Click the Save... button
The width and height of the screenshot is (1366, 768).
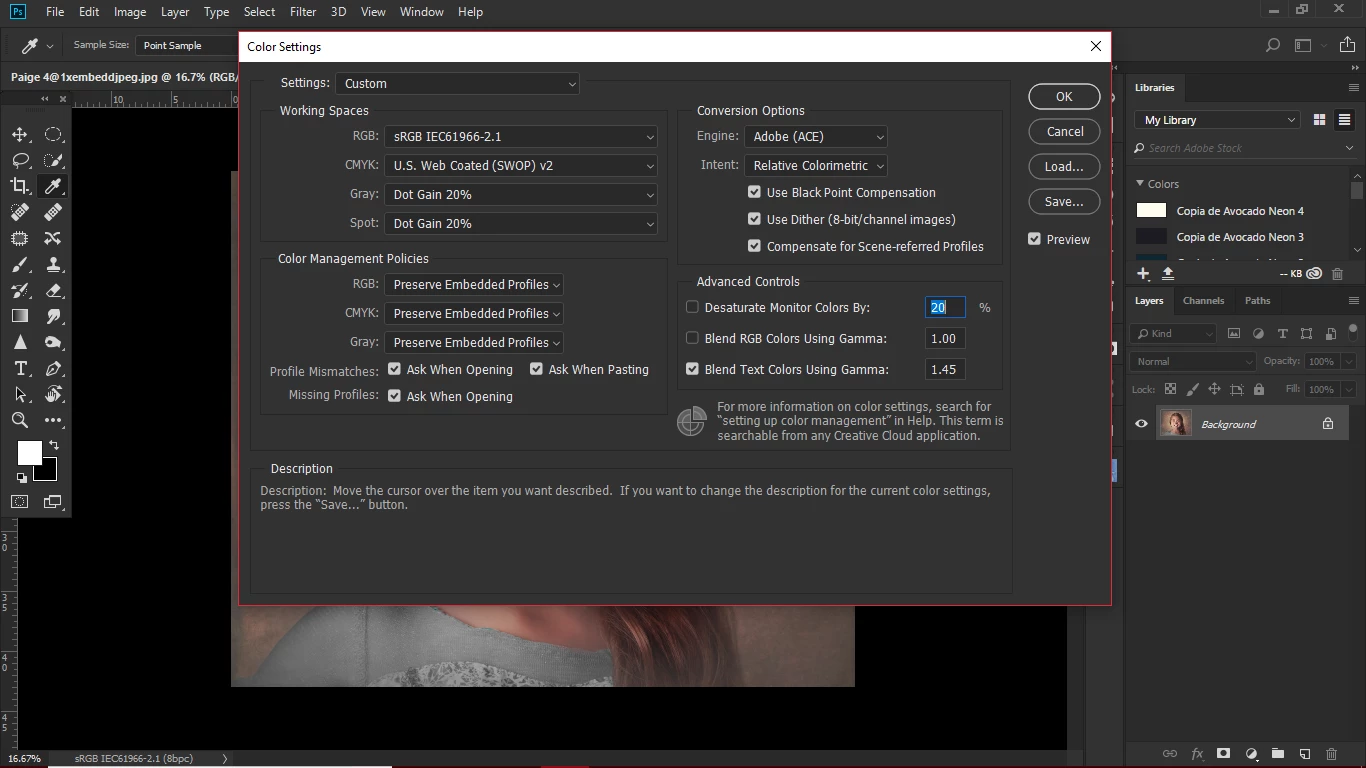click(1064, 202)
